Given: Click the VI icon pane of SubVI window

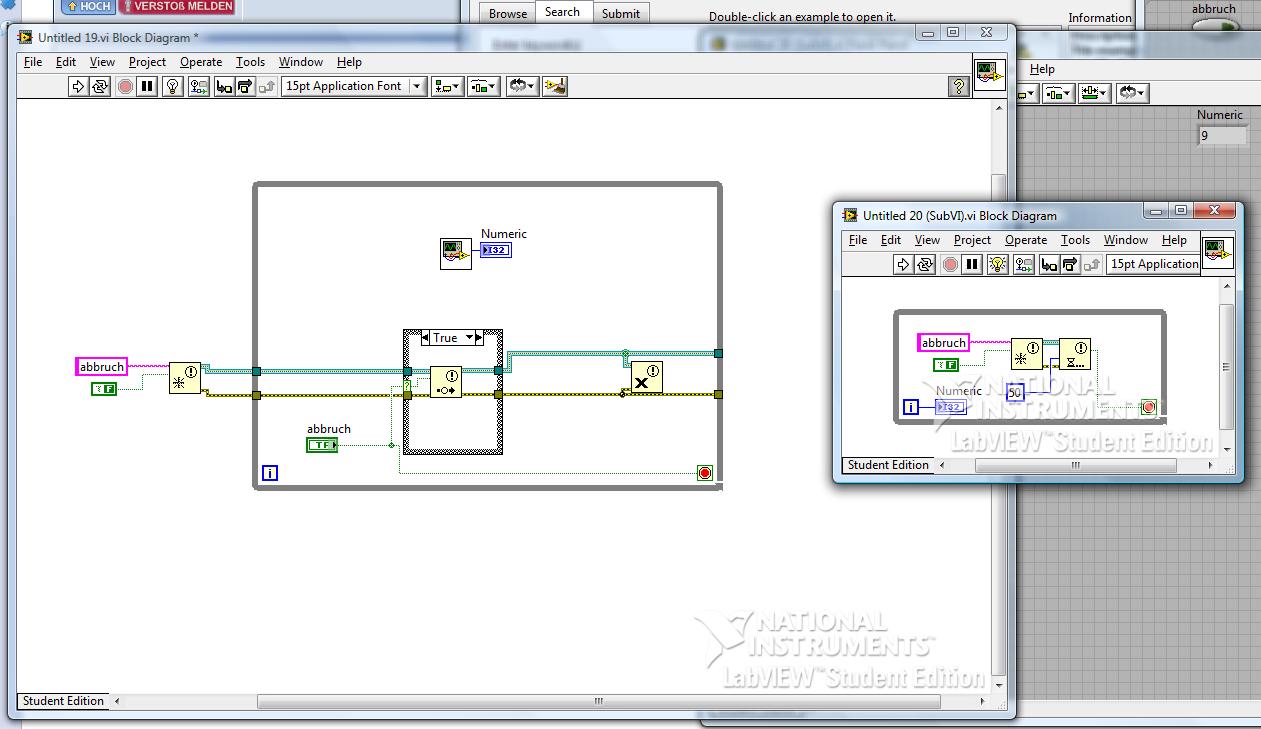Looking at the screenshot, I should click(1217, 253).
